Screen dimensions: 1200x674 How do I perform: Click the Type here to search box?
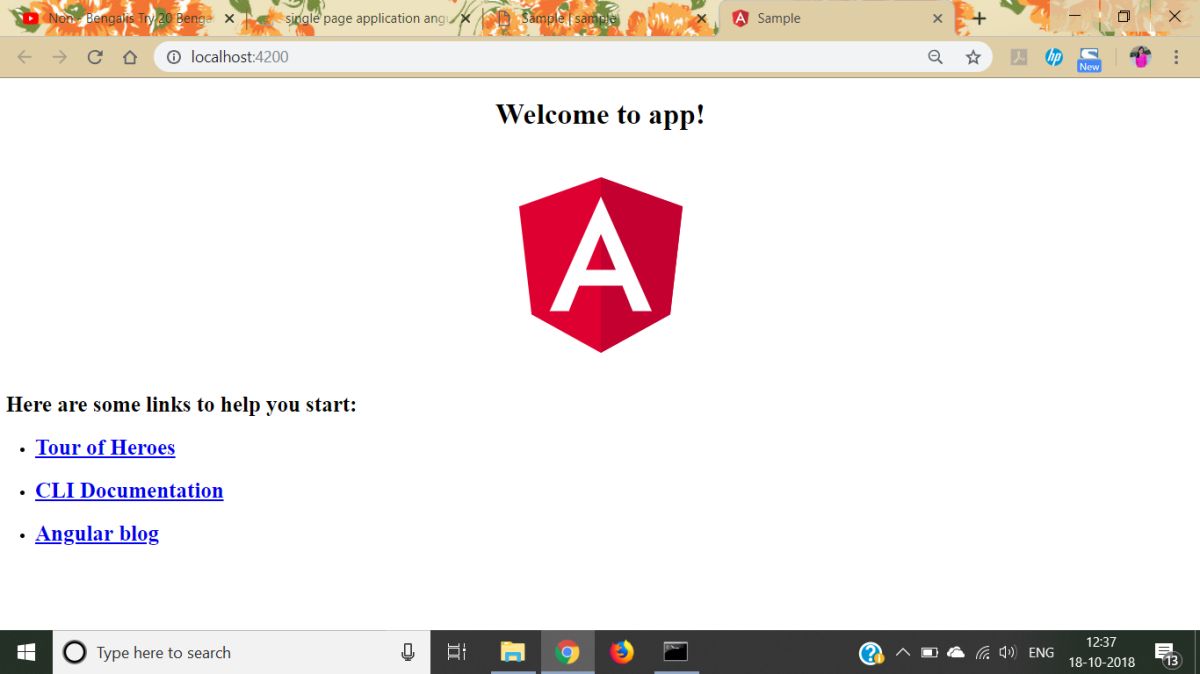coord(241,652)
